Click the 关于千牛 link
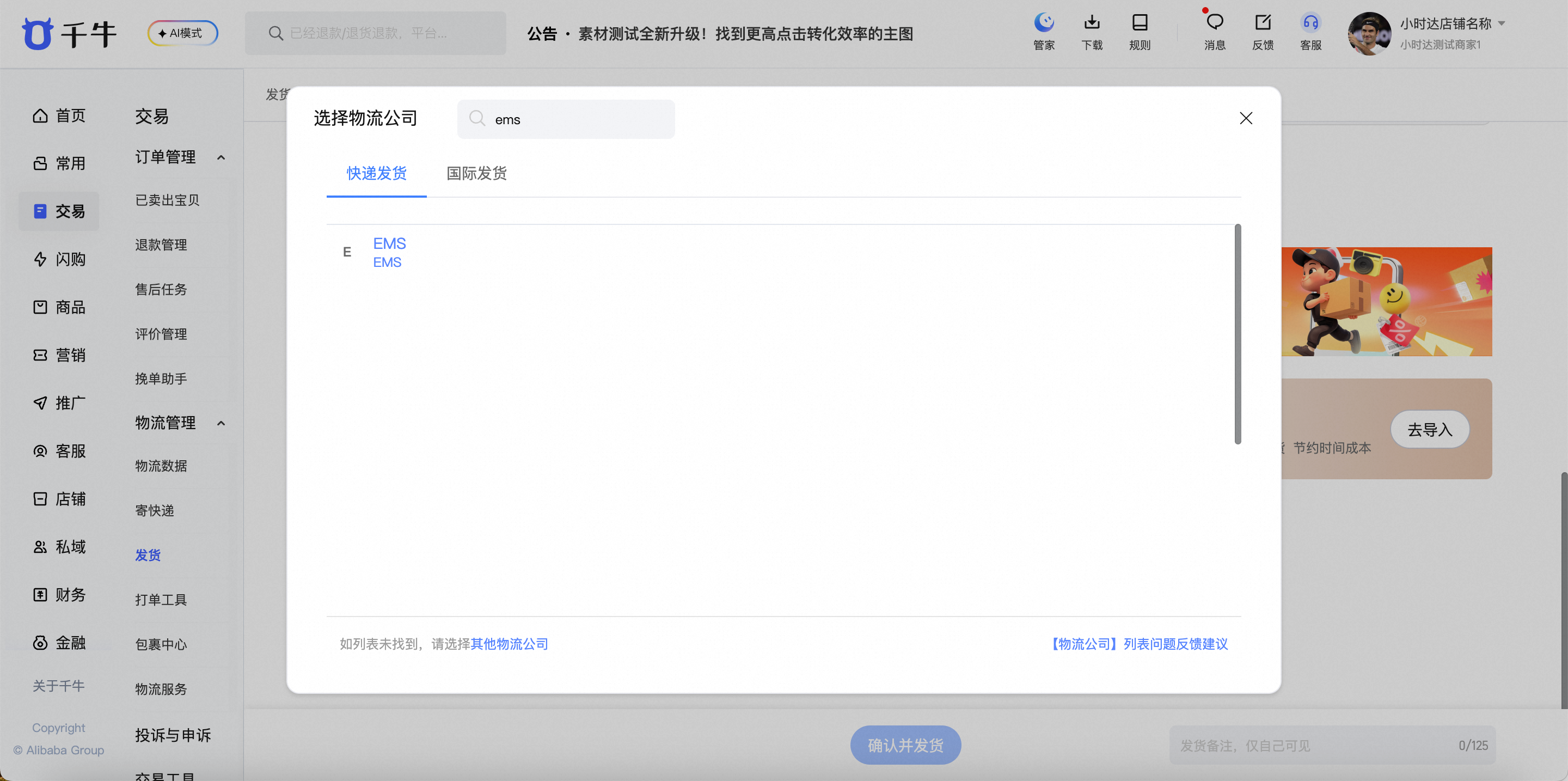 tap(58, 686)
